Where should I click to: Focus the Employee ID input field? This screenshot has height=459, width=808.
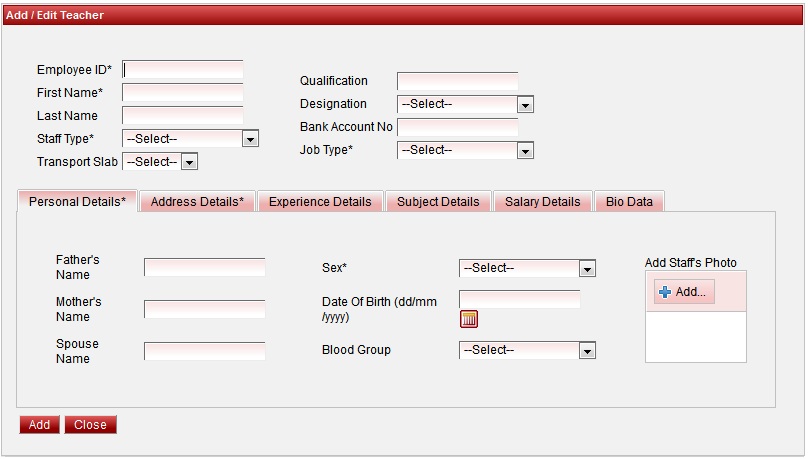[x=182, y=70]
